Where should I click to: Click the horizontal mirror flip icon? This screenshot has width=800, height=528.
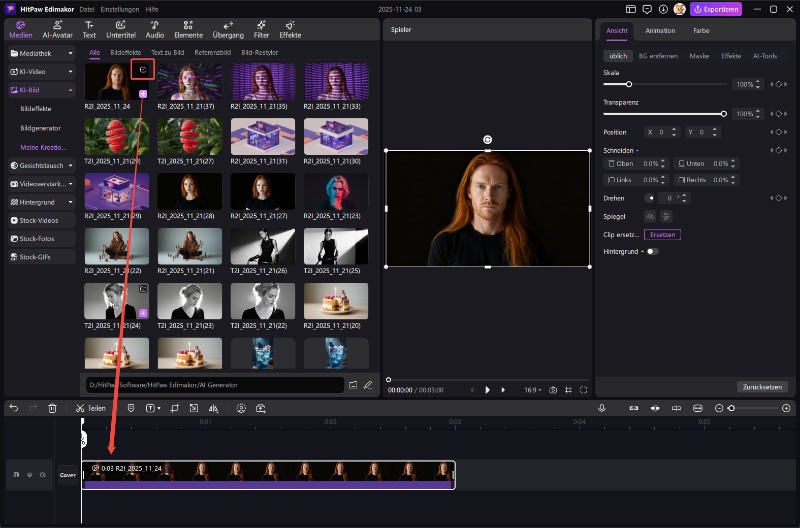[650, 216]
